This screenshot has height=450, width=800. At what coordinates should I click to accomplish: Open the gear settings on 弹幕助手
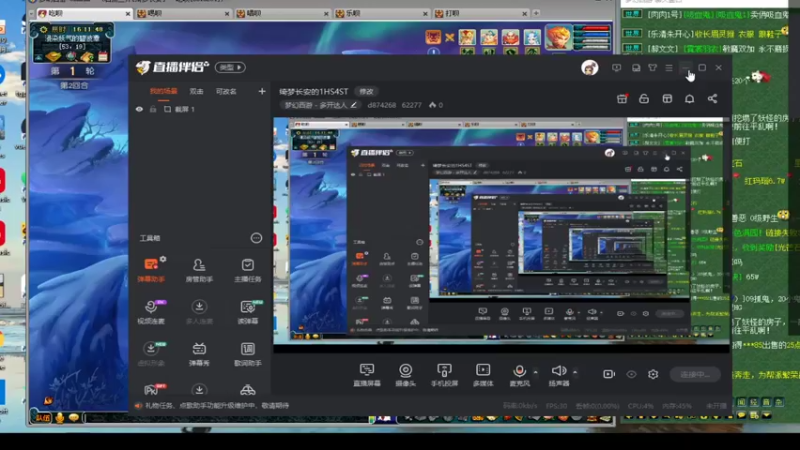click(x=163, y=259)
